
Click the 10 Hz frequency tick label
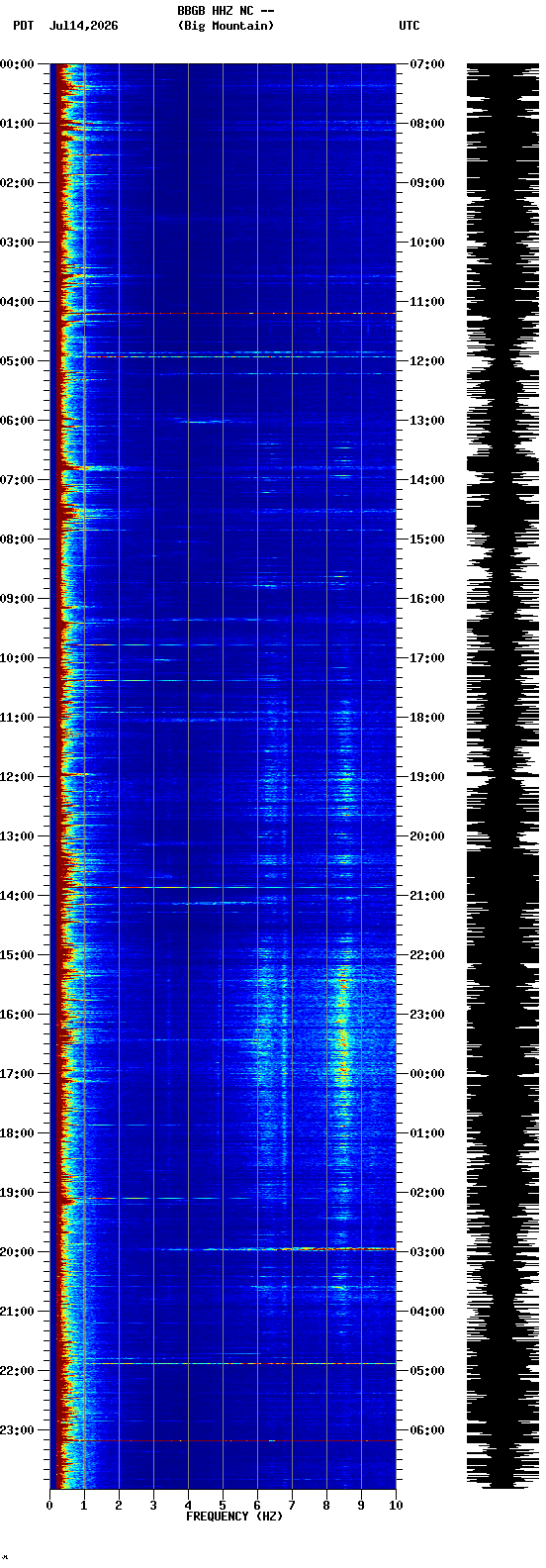396,1506
